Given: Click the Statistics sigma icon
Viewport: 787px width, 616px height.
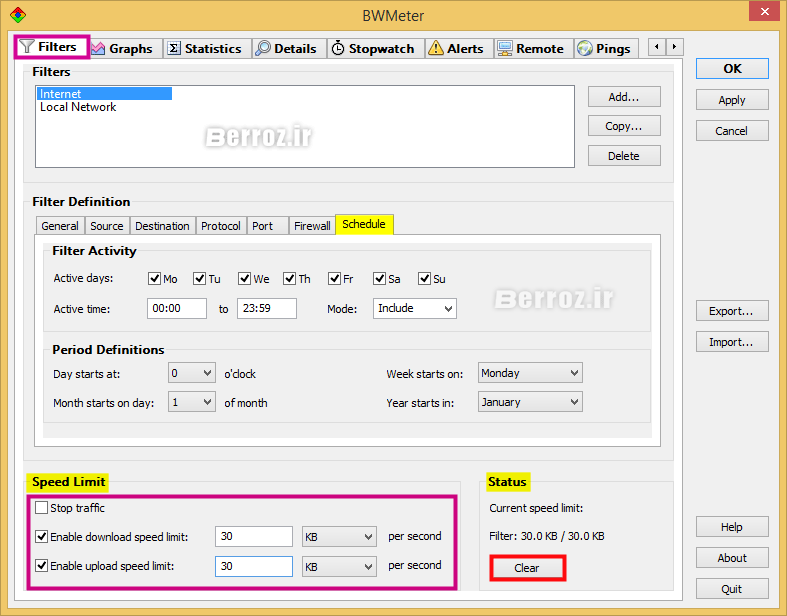Looking at the screenshot, I should pos(174,48).
